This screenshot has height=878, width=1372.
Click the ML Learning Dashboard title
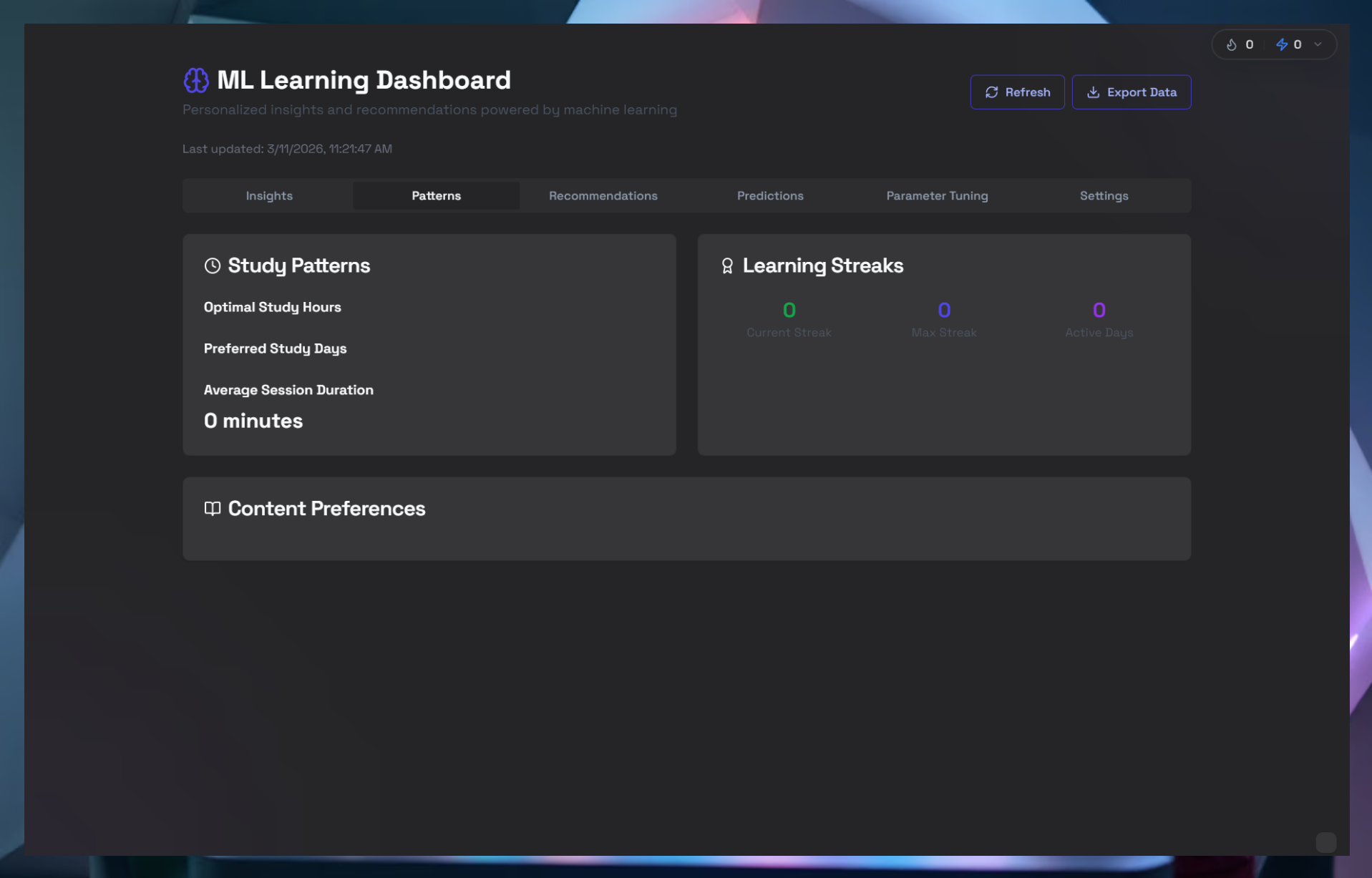pyautogui.click(x=364, y=80)
